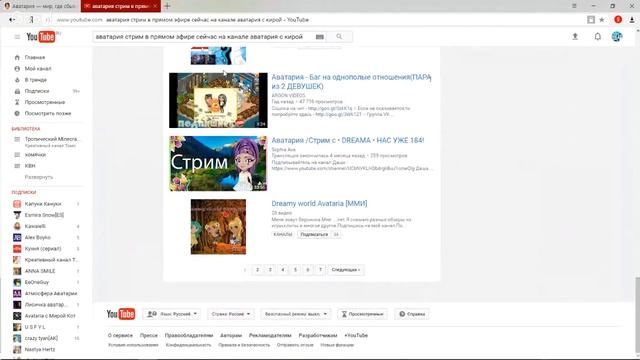Go to next page with Следующая
The height and width of the screenshot is (360, 640).
(x=346, y=270)
